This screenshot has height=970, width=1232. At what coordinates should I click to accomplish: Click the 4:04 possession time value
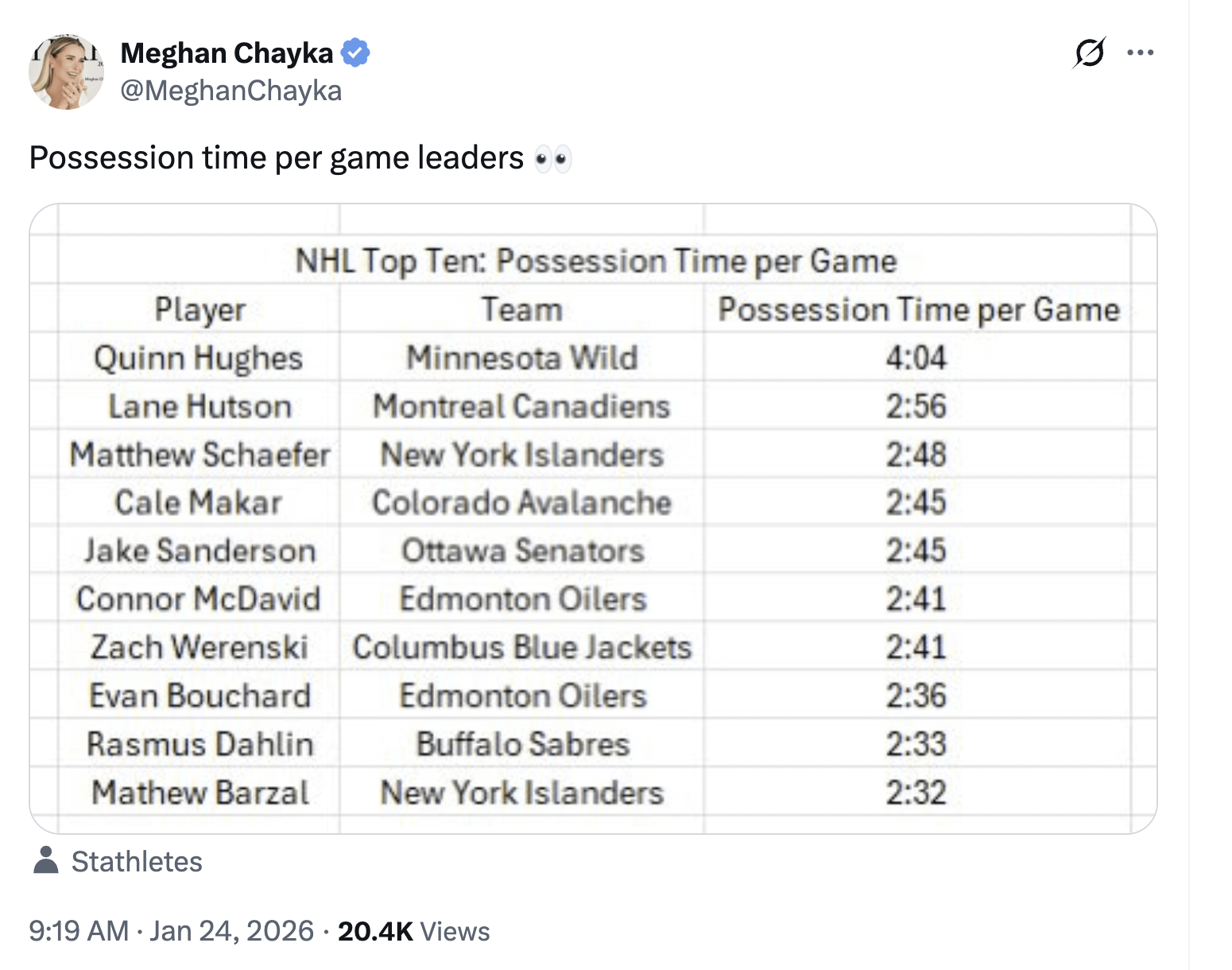(x=916, y=359)
